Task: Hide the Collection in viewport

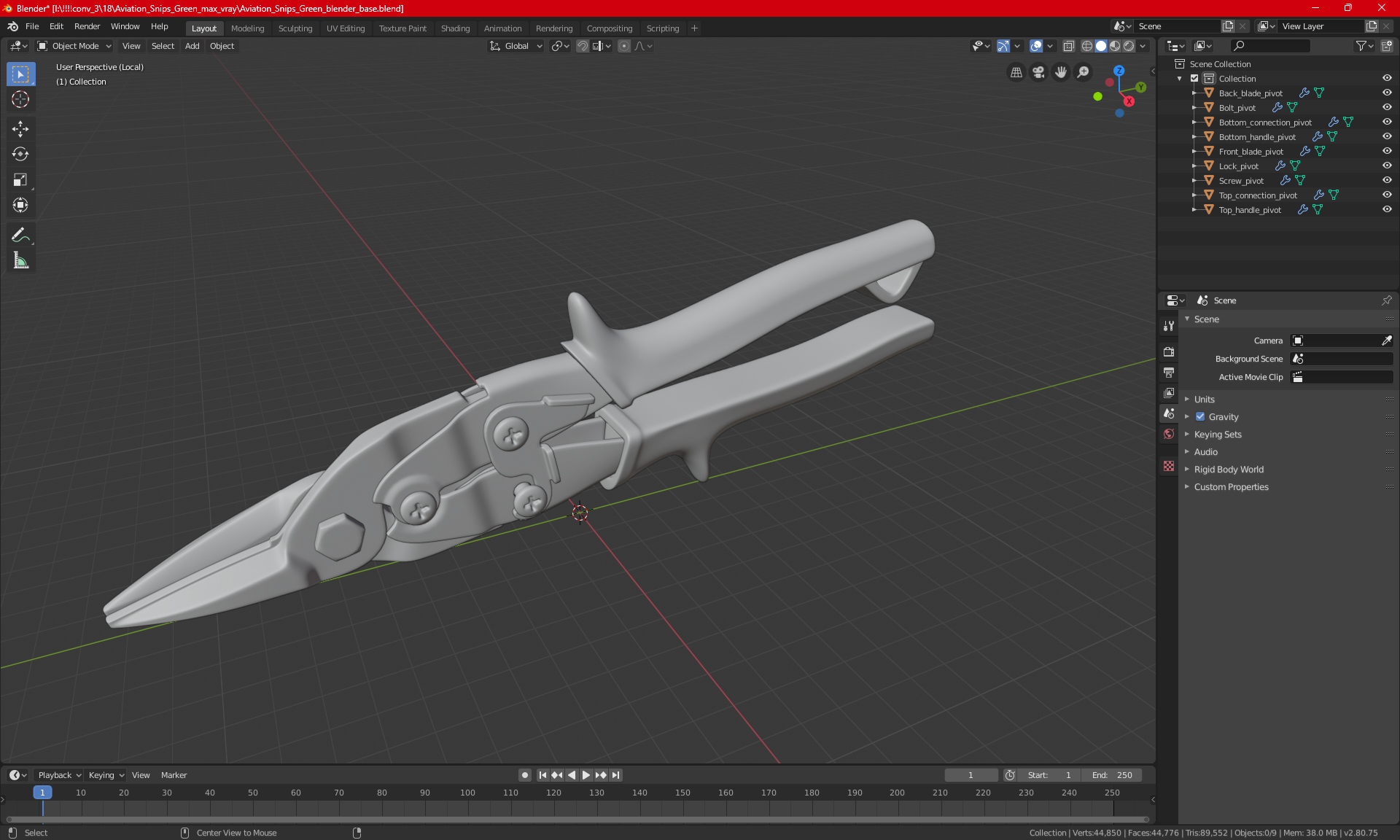Action: point(1387,78)
